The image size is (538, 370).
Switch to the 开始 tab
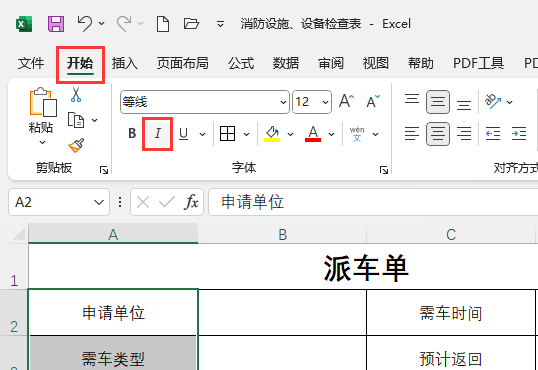point(80,63)
